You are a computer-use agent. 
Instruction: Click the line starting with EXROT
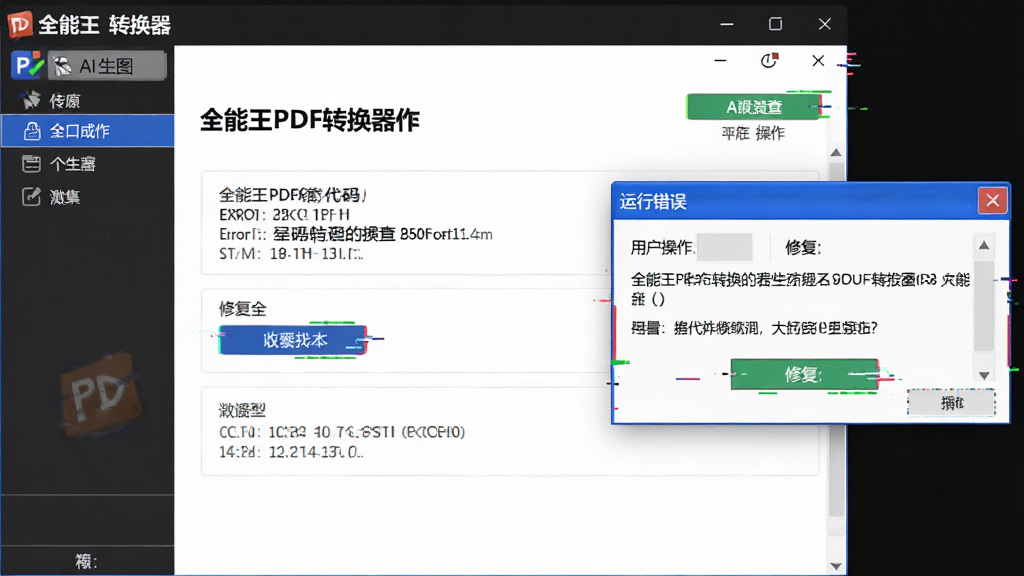[x=285, y=215]
